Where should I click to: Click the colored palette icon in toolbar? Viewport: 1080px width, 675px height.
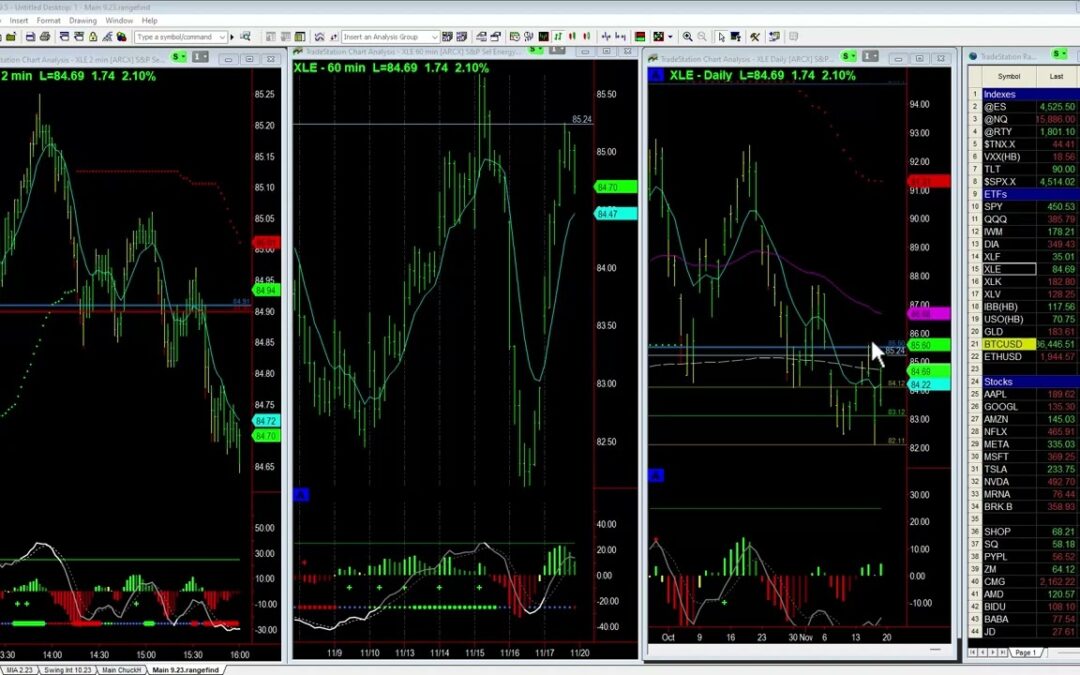(x=122, y=37)
